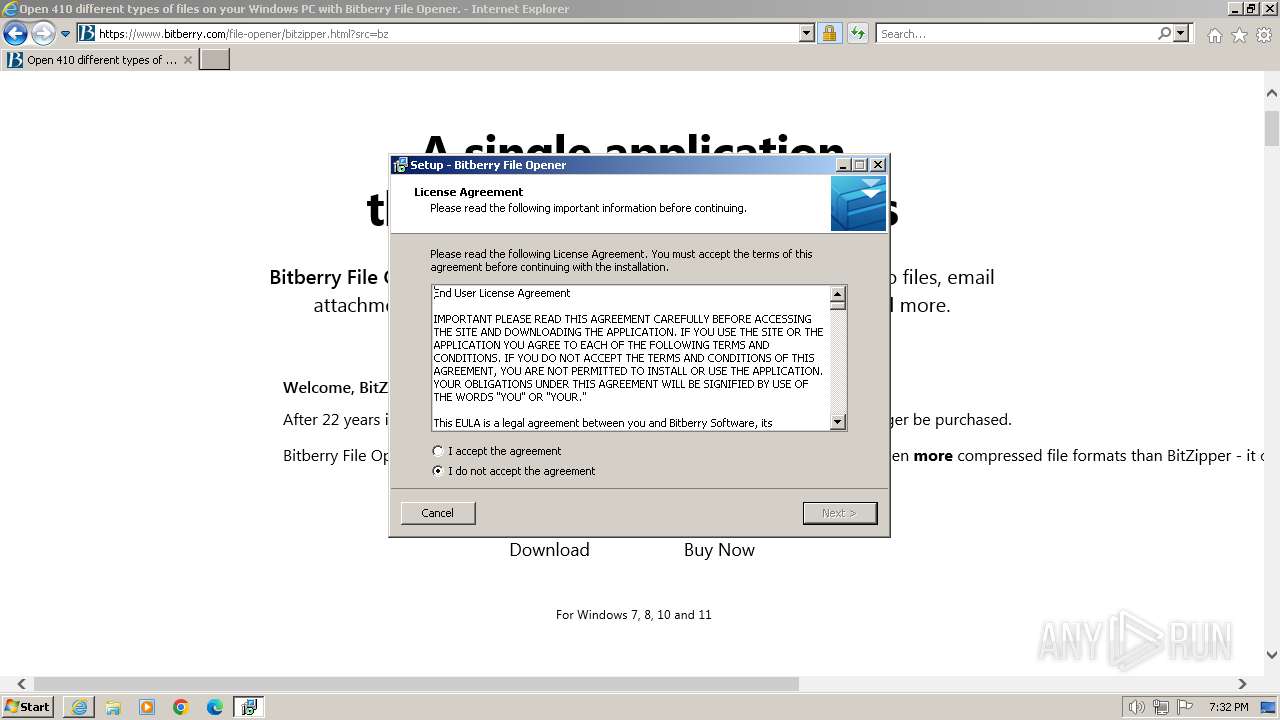
Task: Click the Action Center flag tray icon
Action: (1185, 707)
